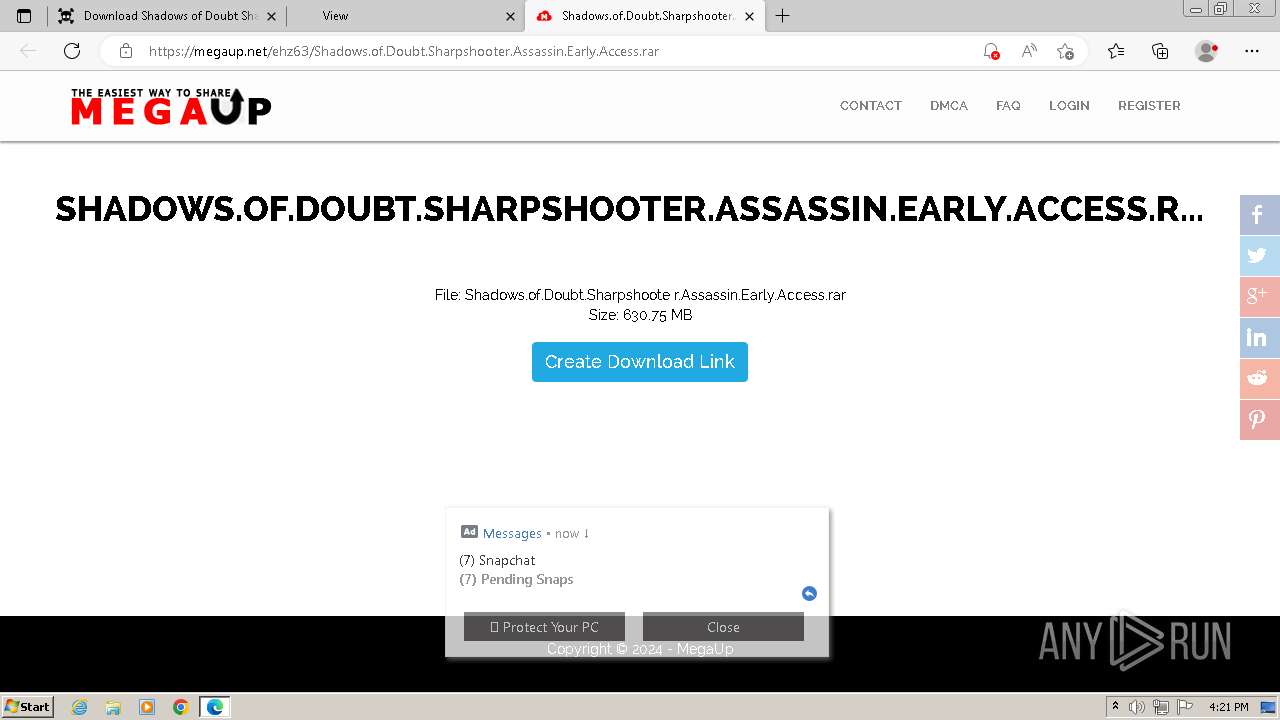Screen dimensions: 1280x720
Task: Close the Shadows.of.Doubt.Sharpshooter tab
Action: click(x=749, y=16)
